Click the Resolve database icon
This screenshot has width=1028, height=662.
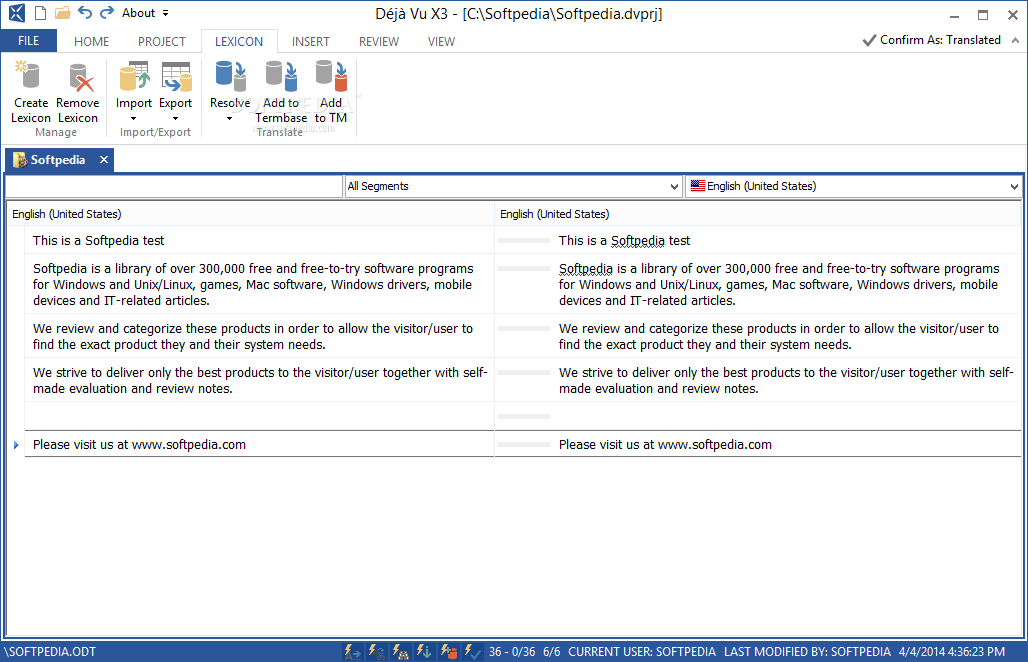tap(230, 76)
